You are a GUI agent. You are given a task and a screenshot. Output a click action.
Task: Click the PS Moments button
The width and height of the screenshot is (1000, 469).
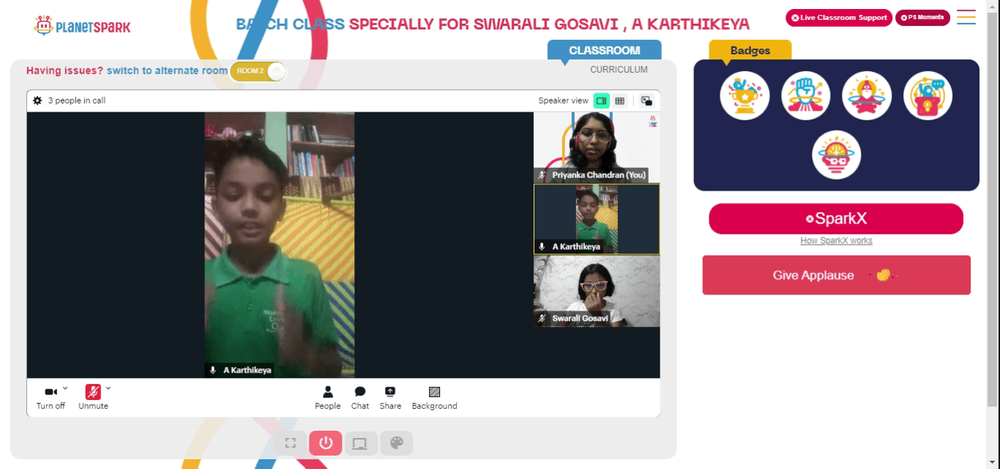click(x=922, y=18)
